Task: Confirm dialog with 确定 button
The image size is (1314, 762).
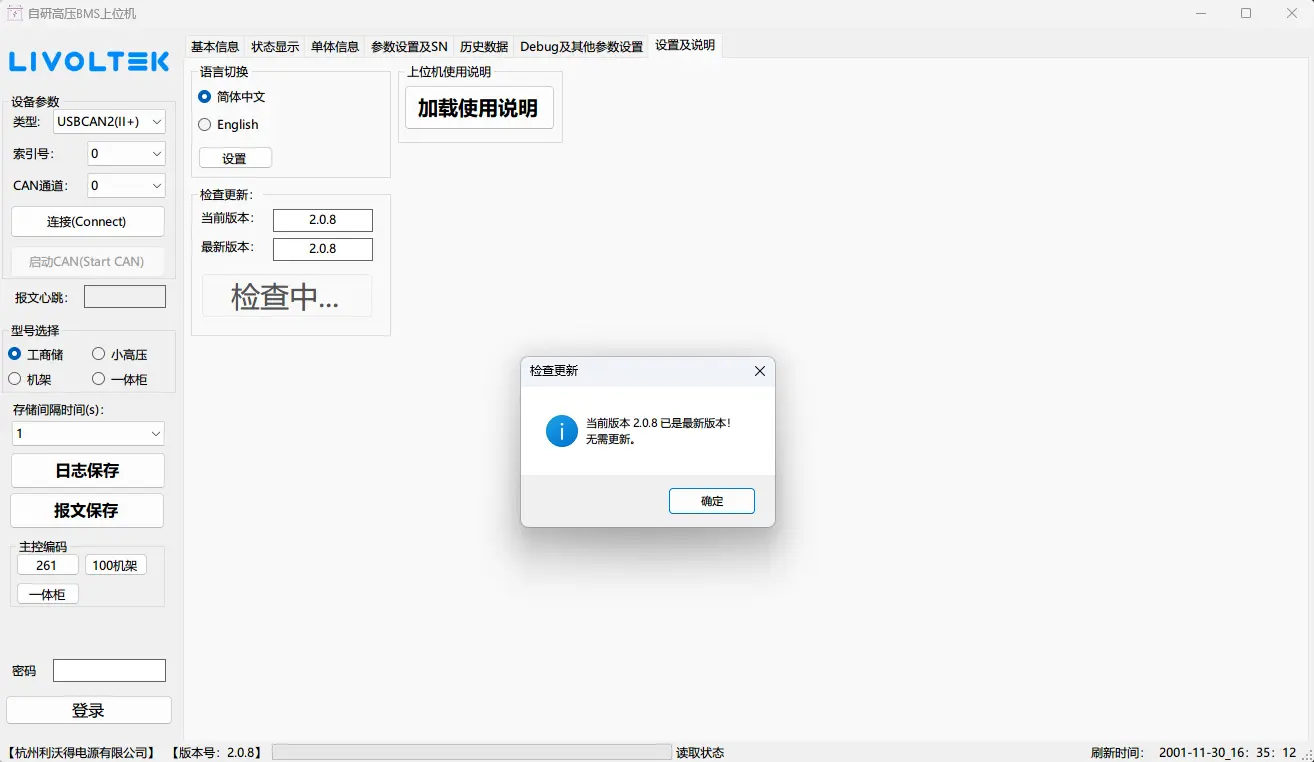Action: coord(712,501)
